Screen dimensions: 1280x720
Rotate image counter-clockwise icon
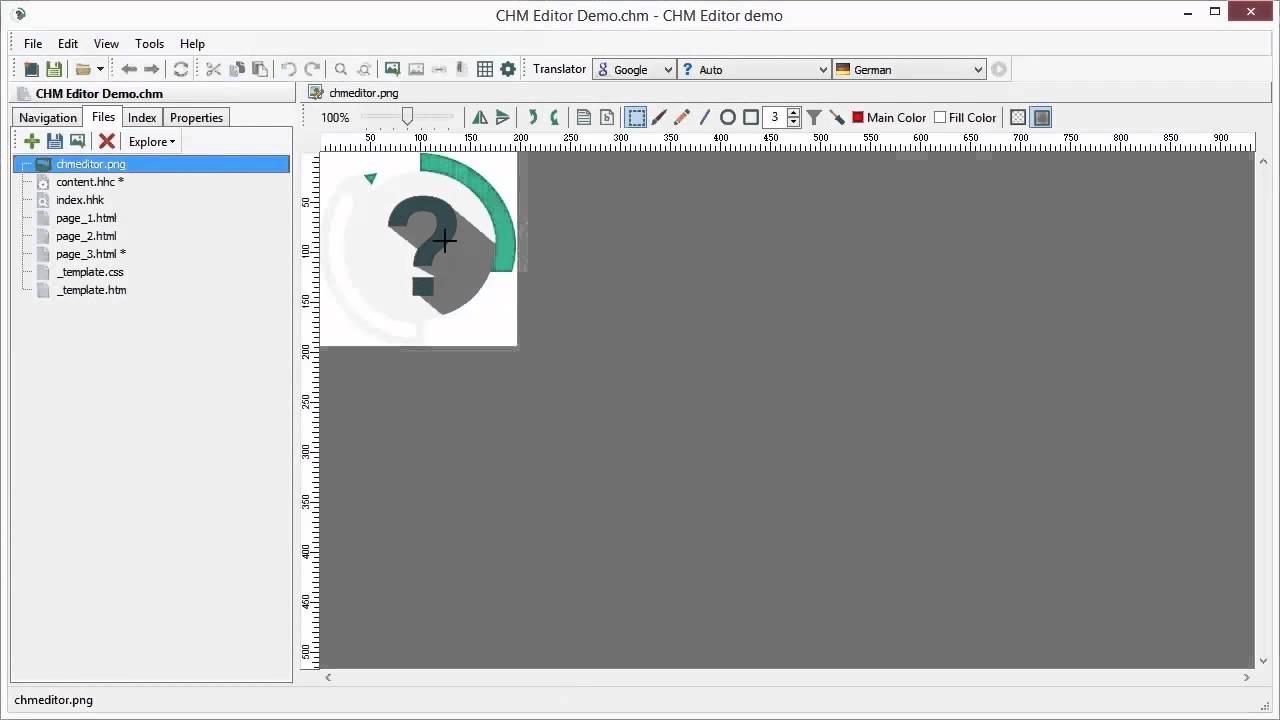click(x=555, y=117)
